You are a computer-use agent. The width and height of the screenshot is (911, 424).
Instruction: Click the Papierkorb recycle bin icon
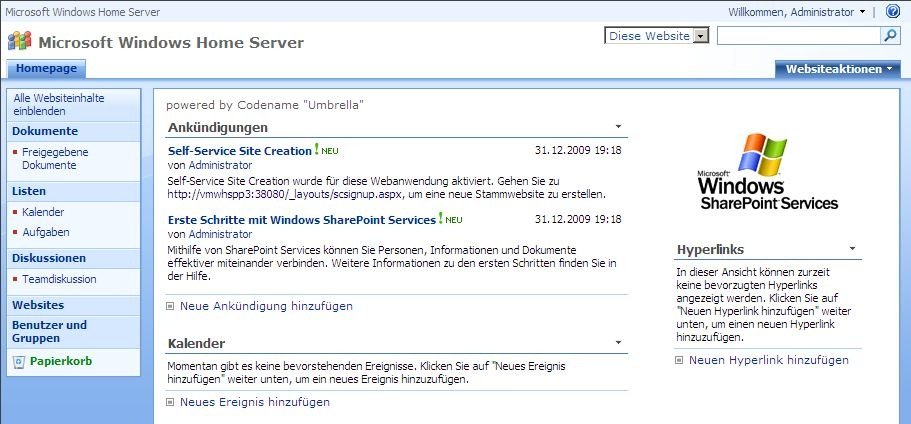[x=19, y=362]
